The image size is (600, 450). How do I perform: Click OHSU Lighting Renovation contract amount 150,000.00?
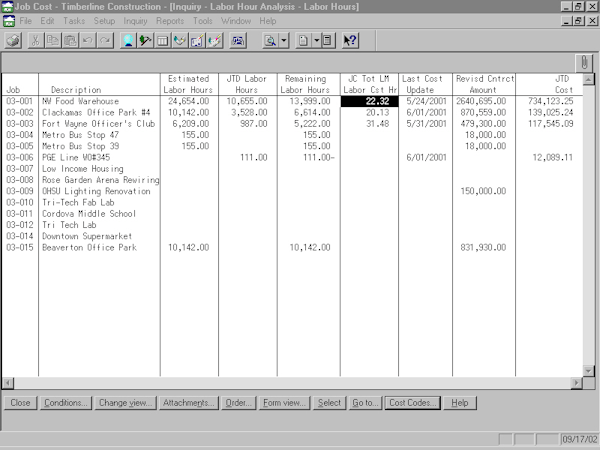(483, 191)
